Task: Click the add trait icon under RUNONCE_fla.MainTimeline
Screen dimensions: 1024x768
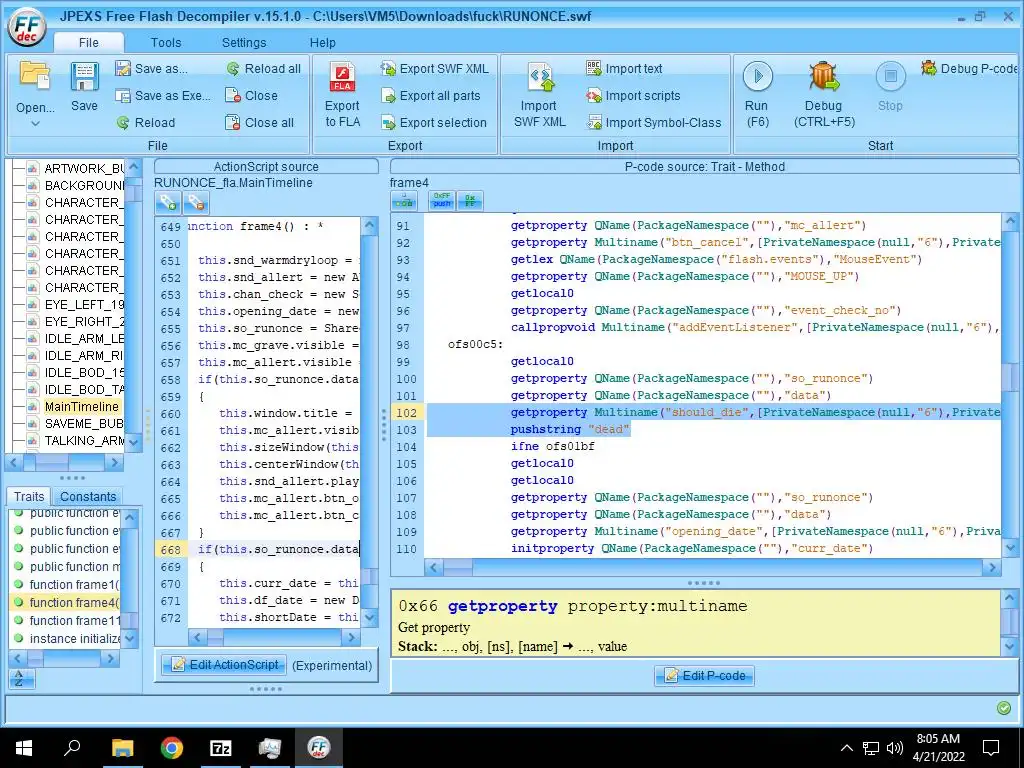Action: click(168, 203)
